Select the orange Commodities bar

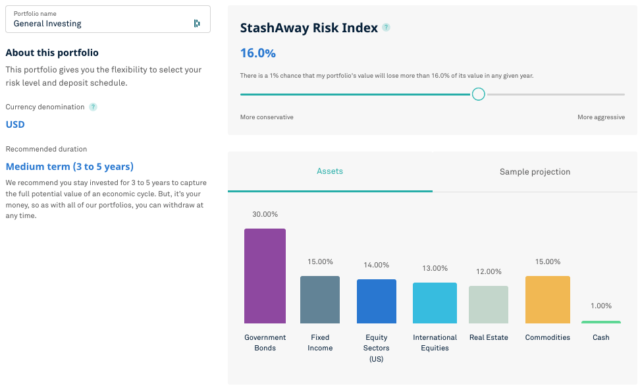pyautogui.click(x=548, y=299)
